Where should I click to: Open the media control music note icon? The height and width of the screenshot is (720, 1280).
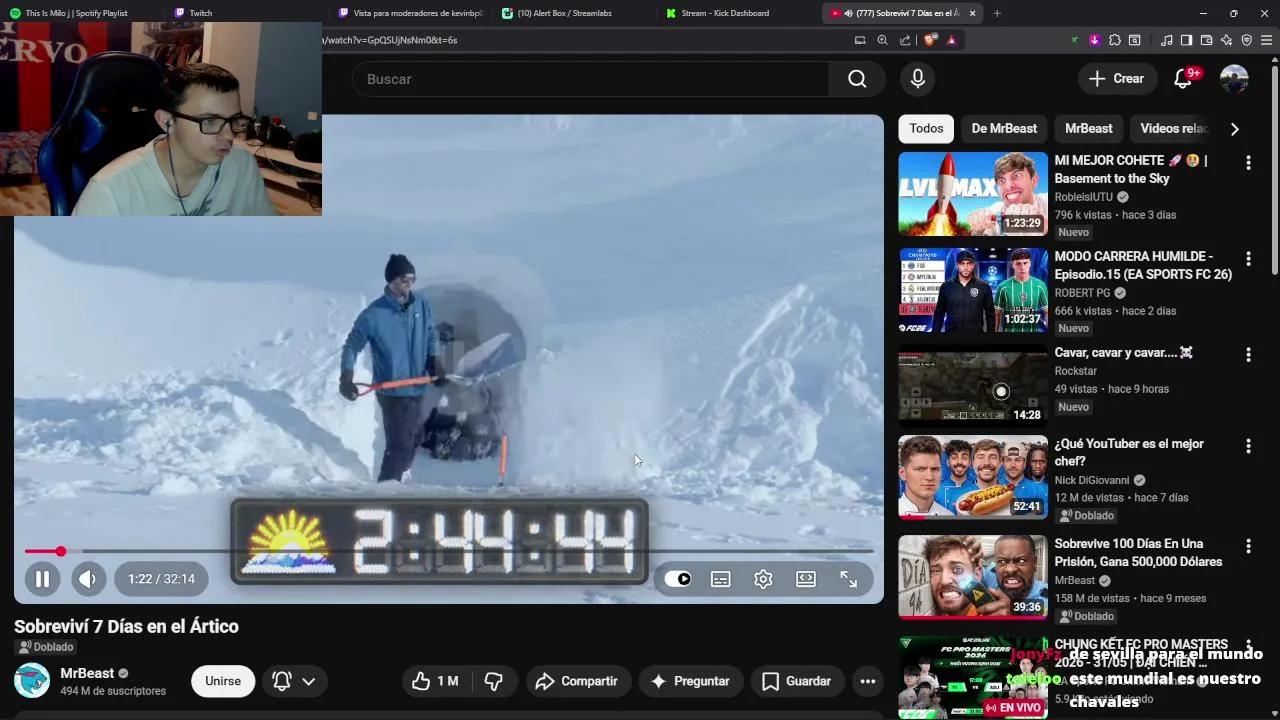(1166, 40)
